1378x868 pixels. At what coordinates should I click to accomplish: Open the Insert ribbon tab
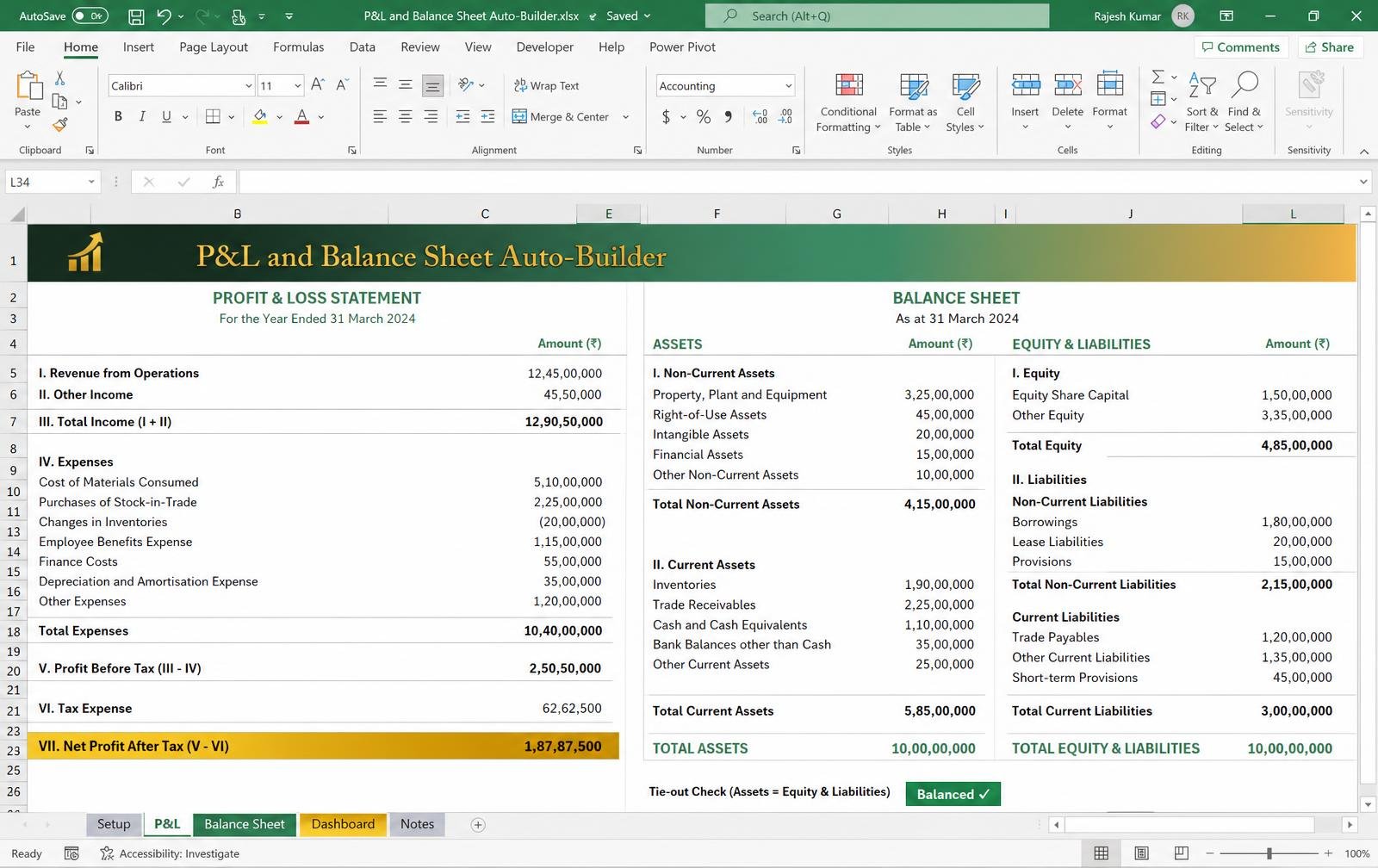tap(139, 47)
